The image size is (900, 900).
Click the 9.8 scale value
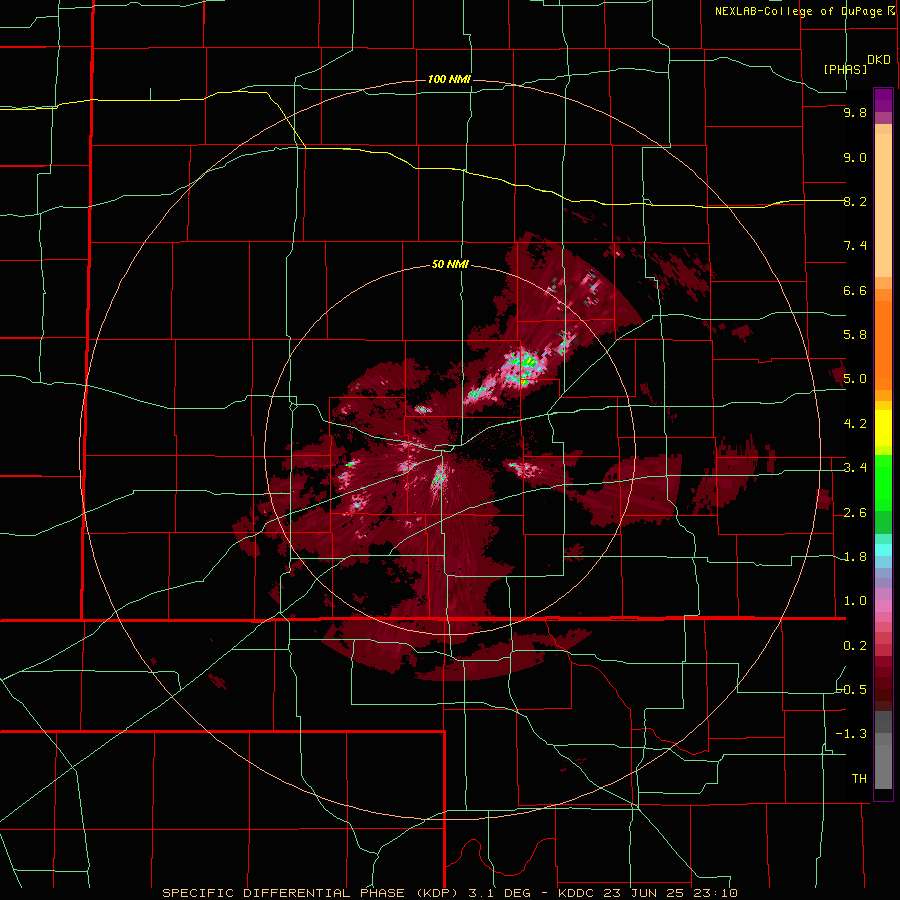855,112
